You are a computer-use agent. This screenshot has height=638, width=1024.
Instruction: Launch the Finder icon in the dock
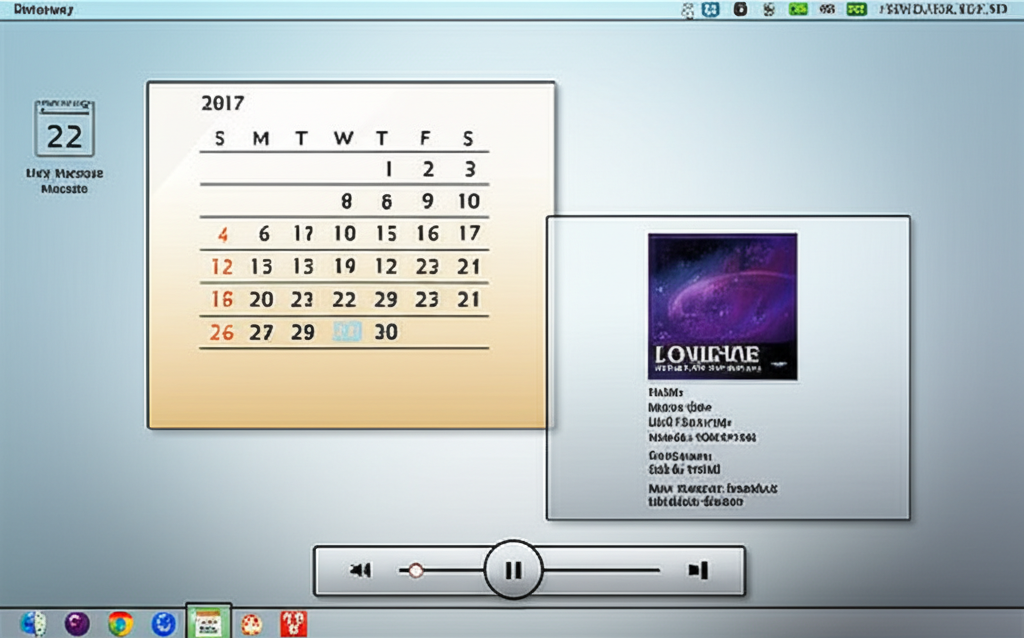click(33, 623)
